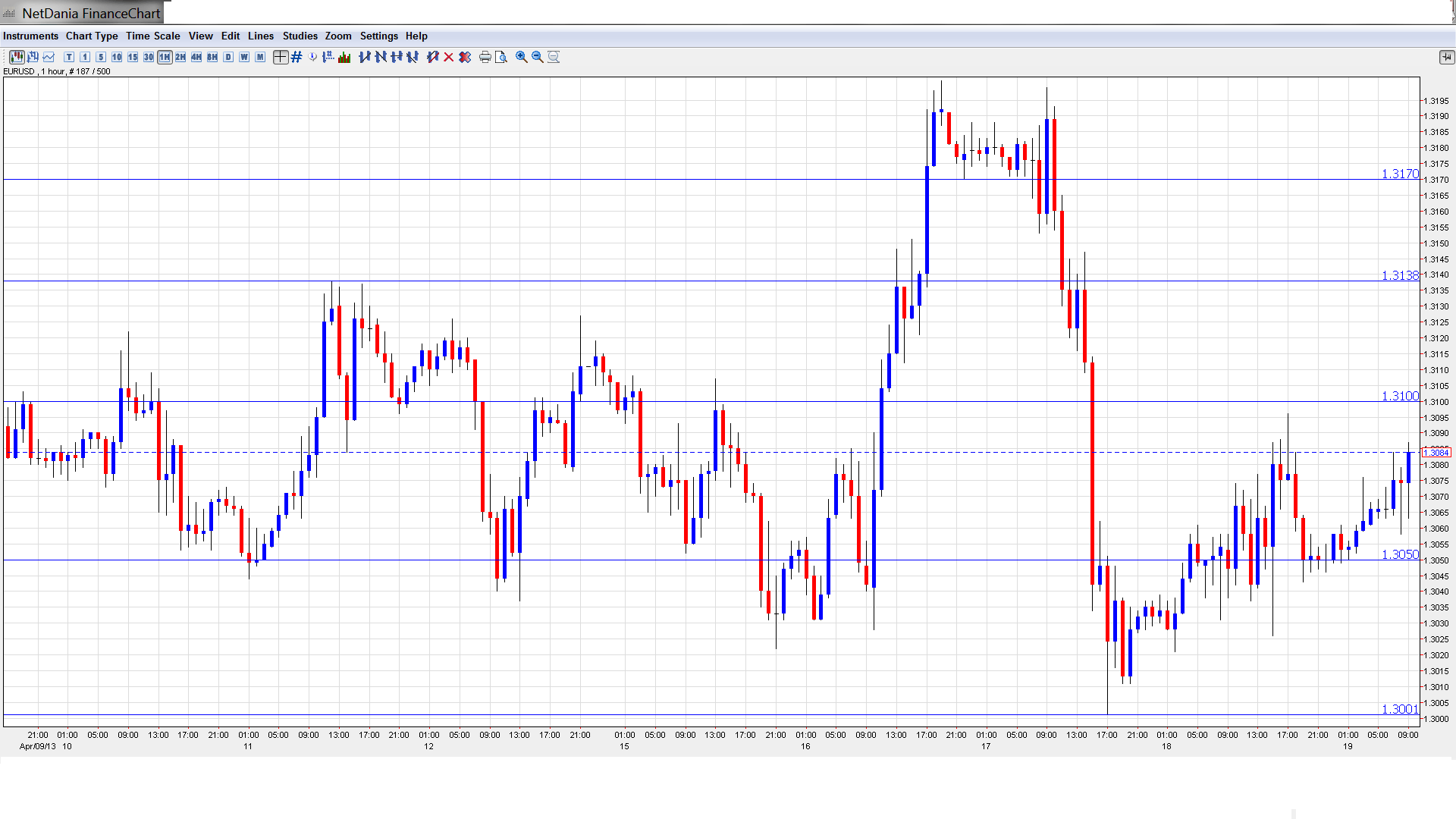Click the reset zoom icon
1456x819 pixels.
click(554, 57)
